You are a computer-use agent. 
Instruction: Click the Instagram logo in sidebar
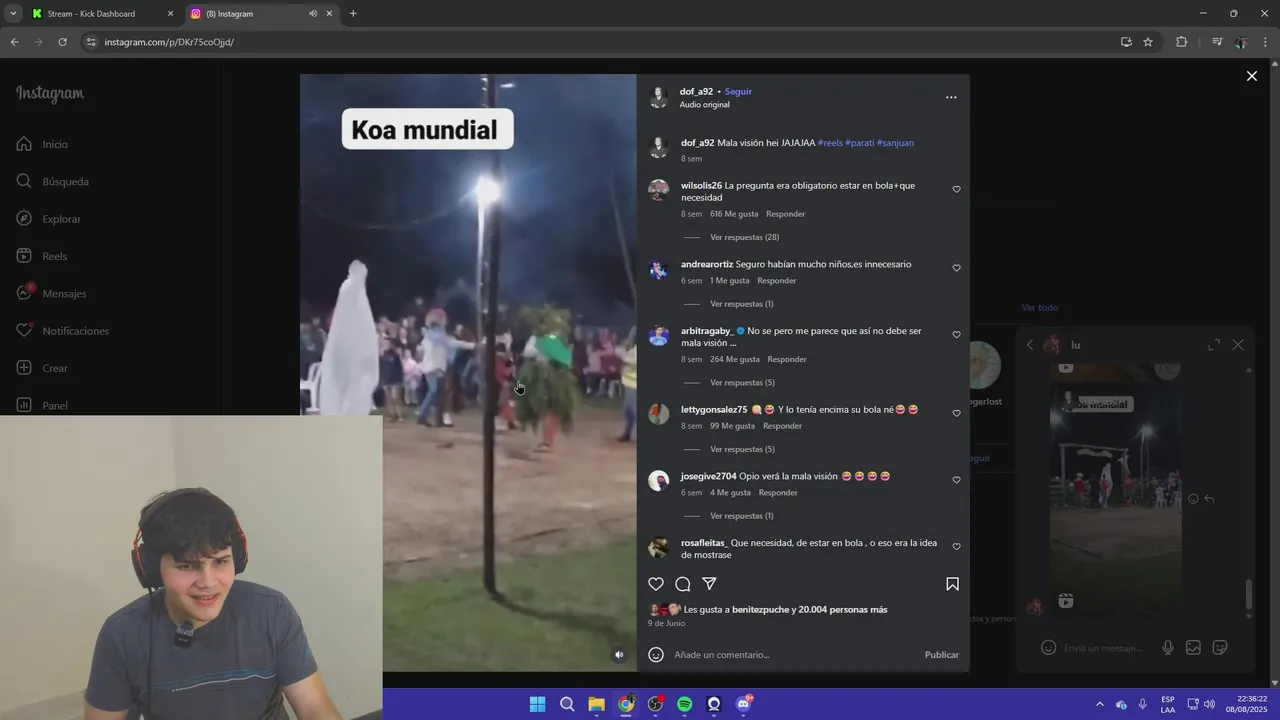[50, 94]
